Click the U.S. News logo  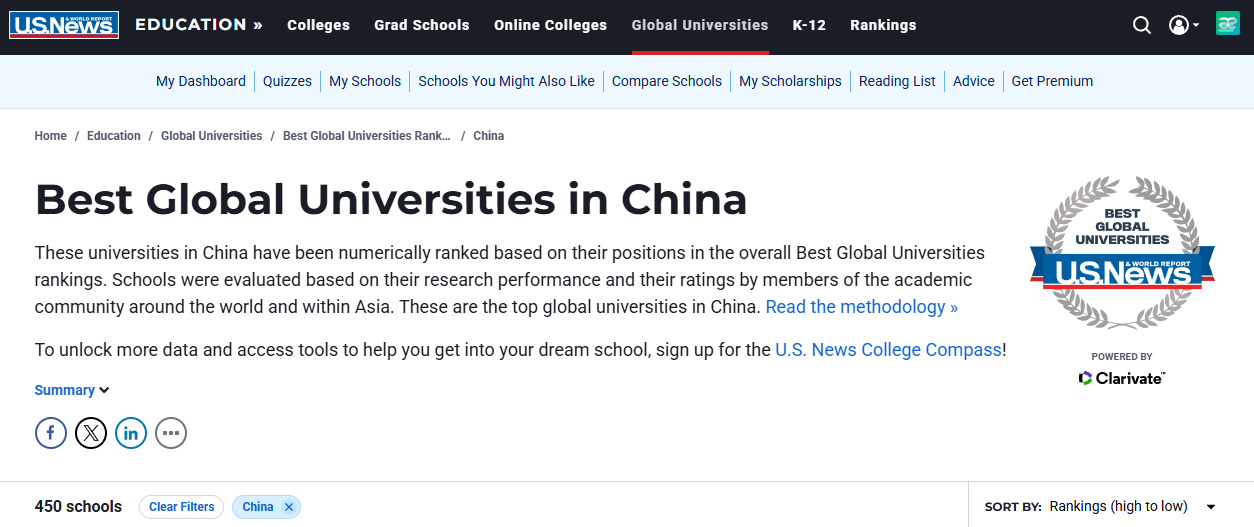(64, 25)
